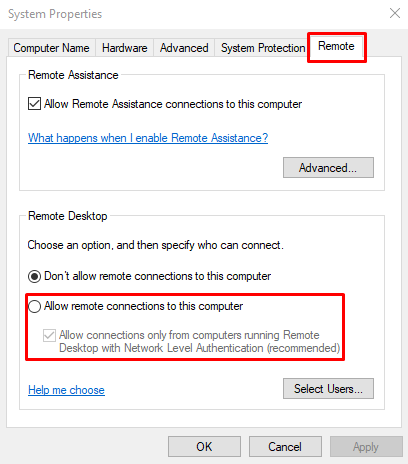Select the System Protection tab

263,48
